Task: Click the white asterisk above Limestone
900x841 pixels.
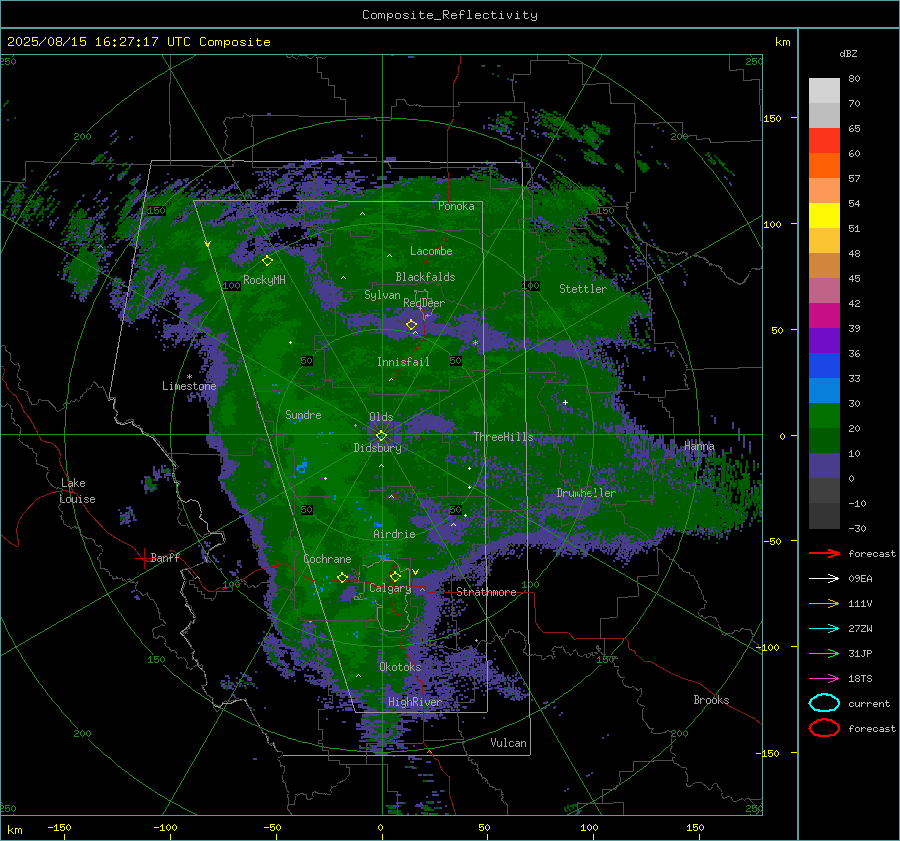Action: point(189,377)
